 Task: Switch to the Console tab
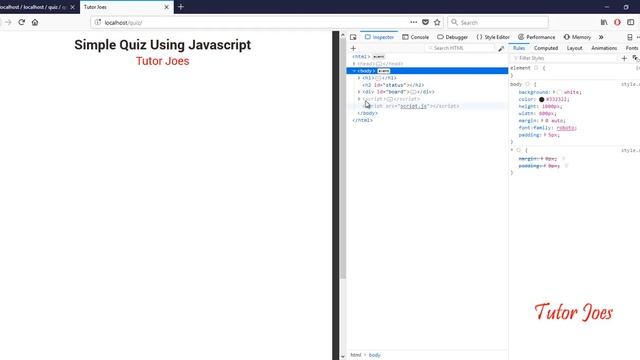point(416,37)
